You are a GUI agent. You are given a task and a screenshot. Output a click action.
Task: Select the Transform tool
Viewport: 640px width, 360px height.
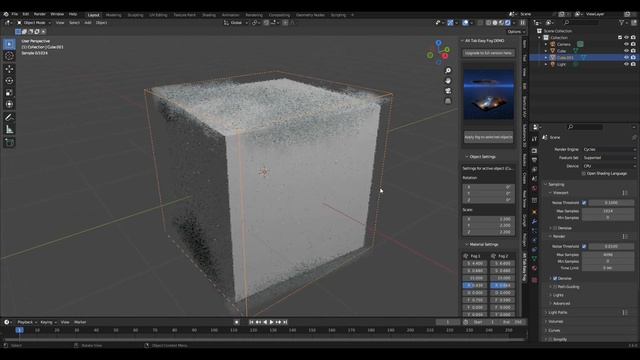pyautogui.click(x=9, y=104)
